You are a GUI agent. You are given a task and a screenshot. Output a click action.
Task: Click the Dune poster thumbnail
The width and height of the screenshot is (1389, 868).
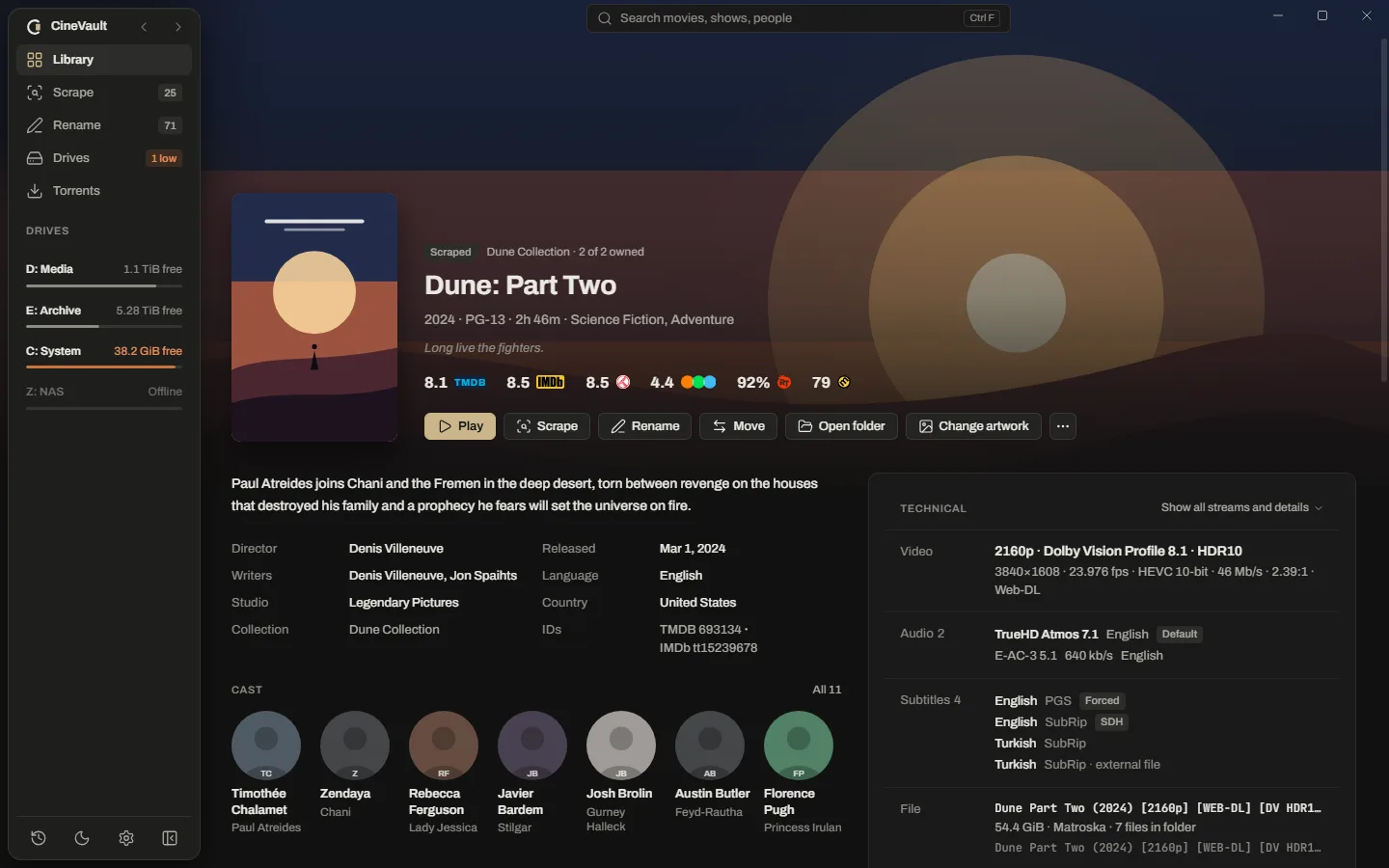[x=314, y=317]
